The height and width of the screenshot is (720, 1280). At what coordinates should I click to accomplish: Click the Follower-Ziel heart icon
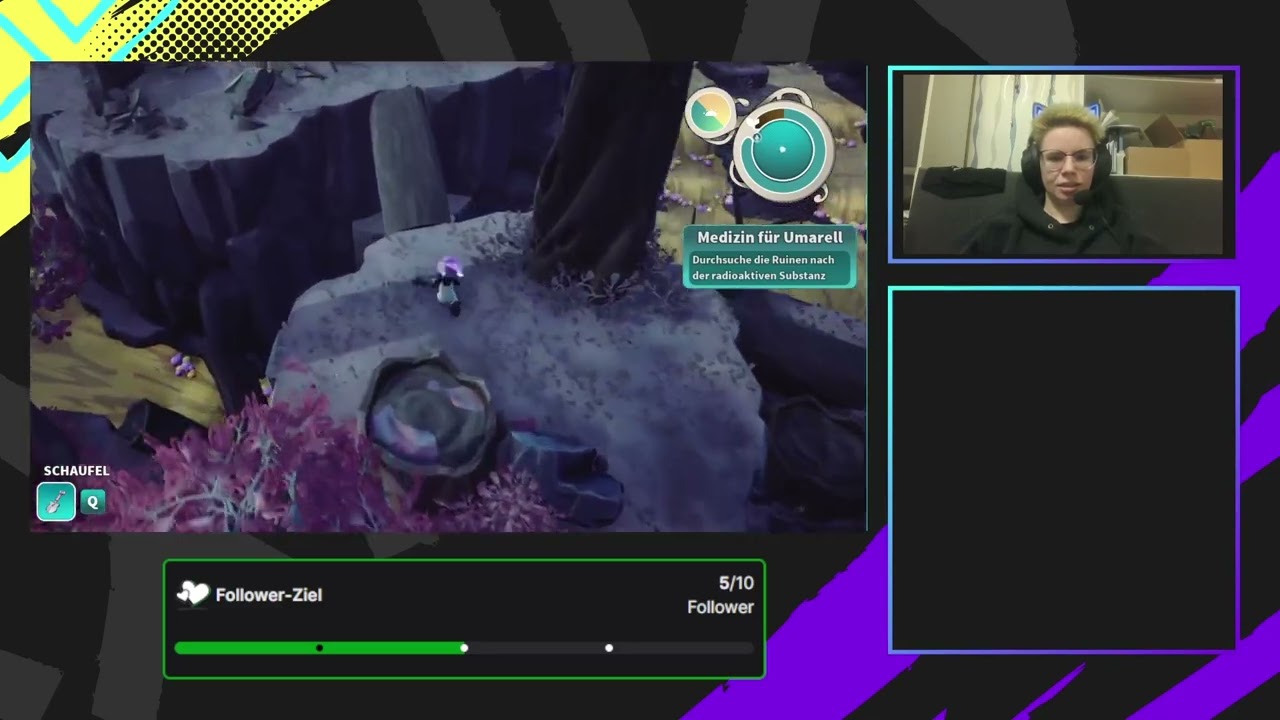(x=192, y=594)
